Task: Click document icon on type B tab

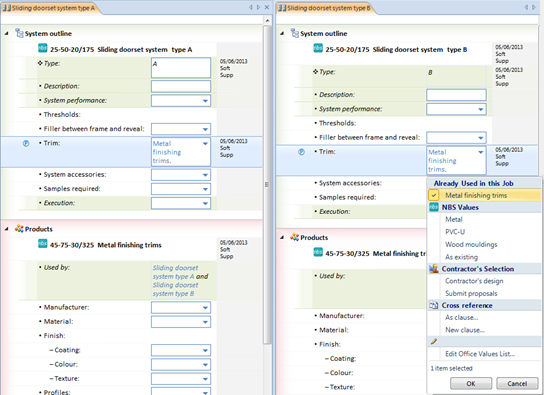Action: coord(282,8)
